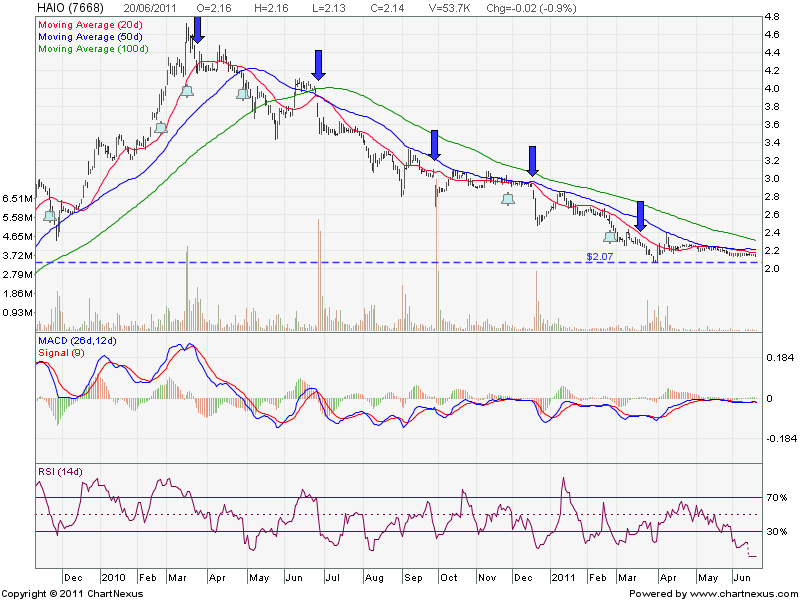Click the alert bell before December 2009
The width and height of the screenshot is (800, 600).
tap(49, 216)
